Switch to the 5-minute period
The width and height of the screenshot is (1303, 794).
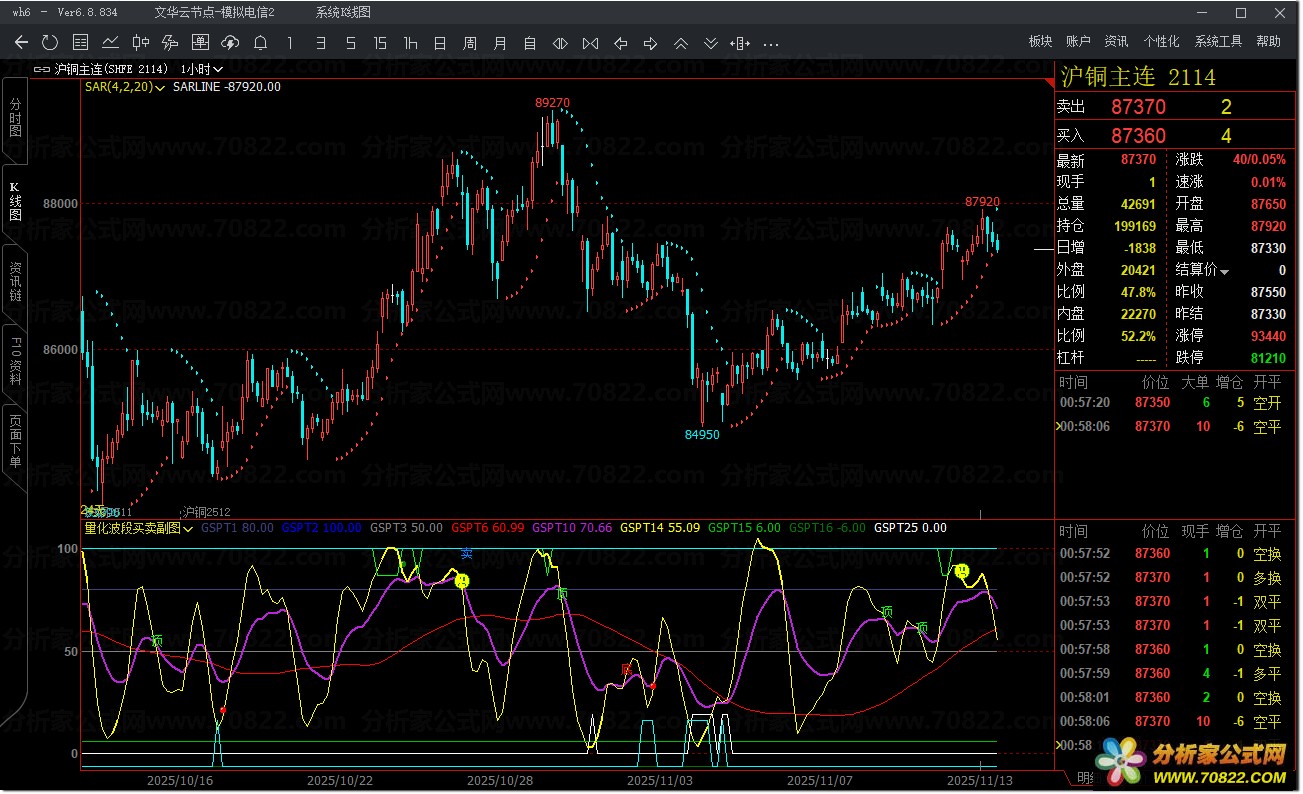(x=350, y=42)
